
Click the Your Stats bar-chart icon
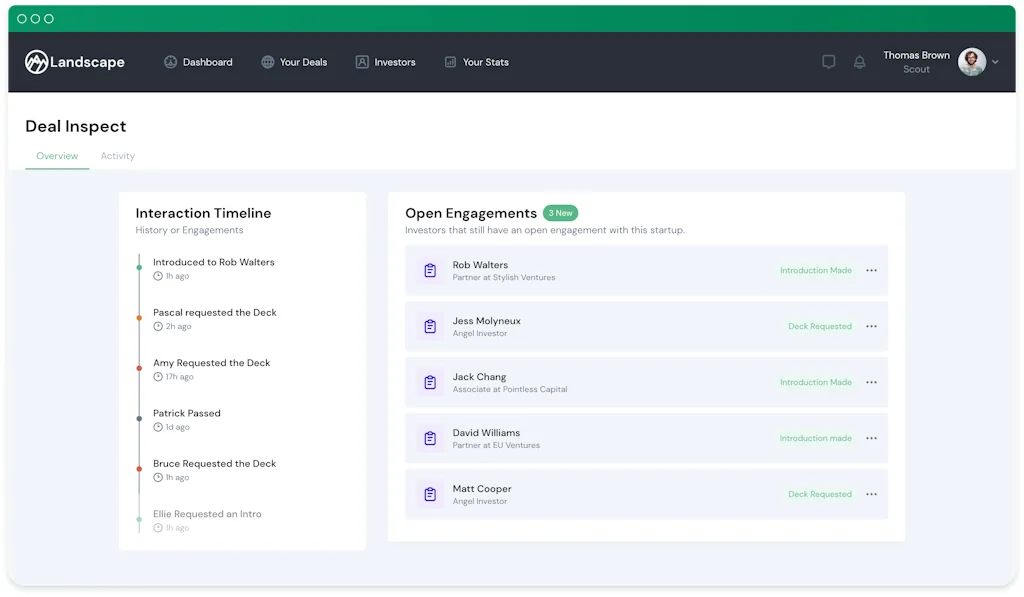(448, 61)
